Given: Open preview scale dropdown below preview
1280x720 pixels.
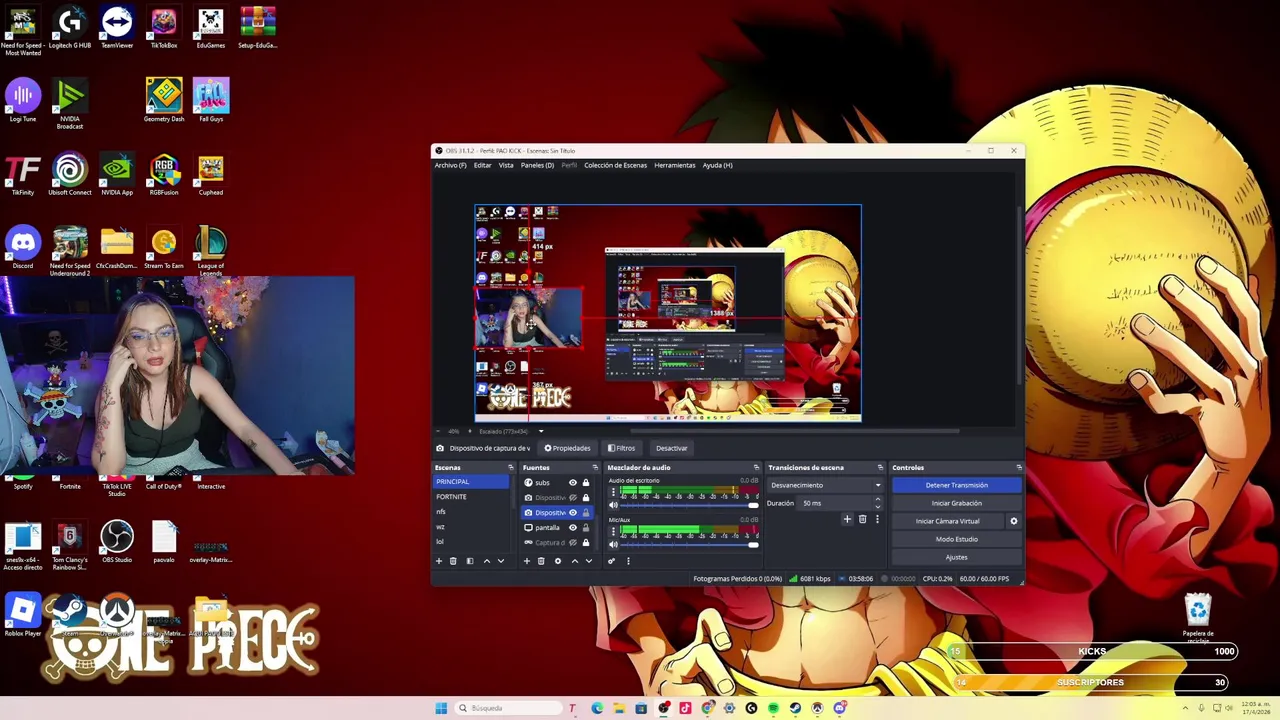Looking at the screenshot, I should (541, 431).
